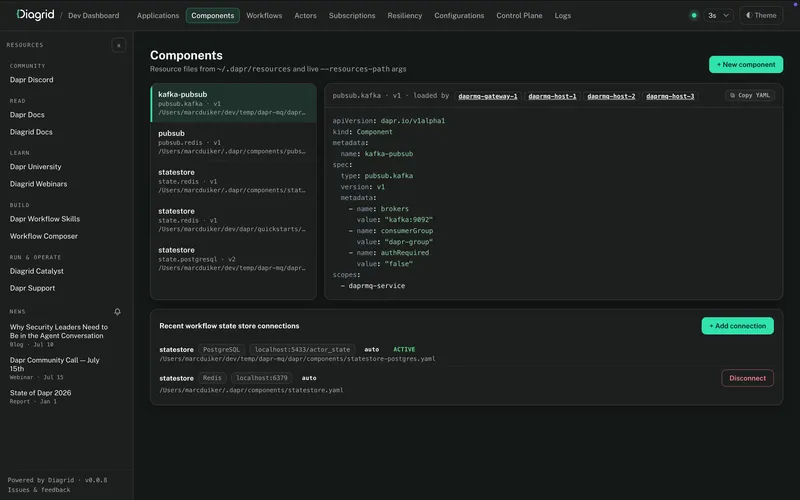Image resolution: width=800 pixels, height=500 pixels.
Task: Click the New component button
Action: [x=745, y=64]
